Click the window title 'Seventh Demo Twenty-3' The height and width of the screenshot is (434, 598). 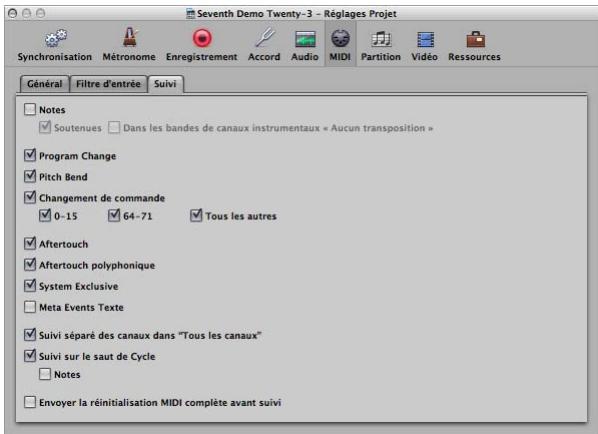coord(255,14)
